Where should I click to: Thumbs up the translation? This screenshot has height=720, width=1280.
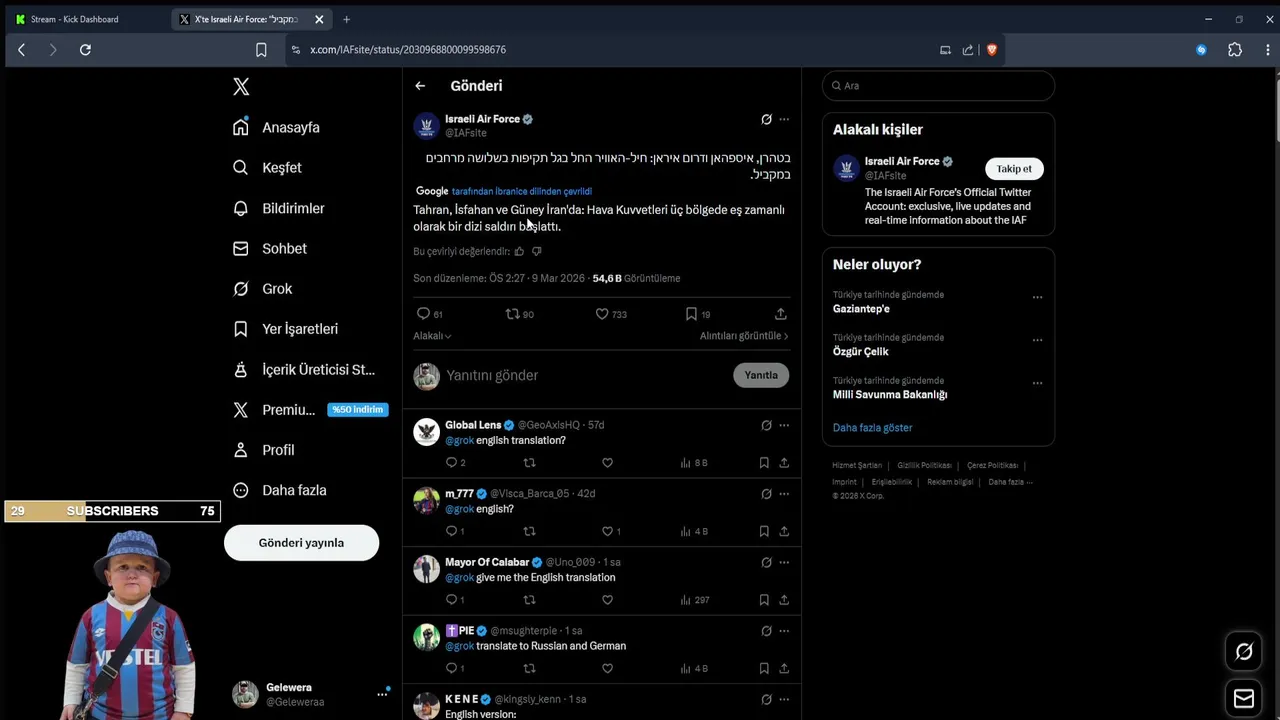click(x=519, y=252)
